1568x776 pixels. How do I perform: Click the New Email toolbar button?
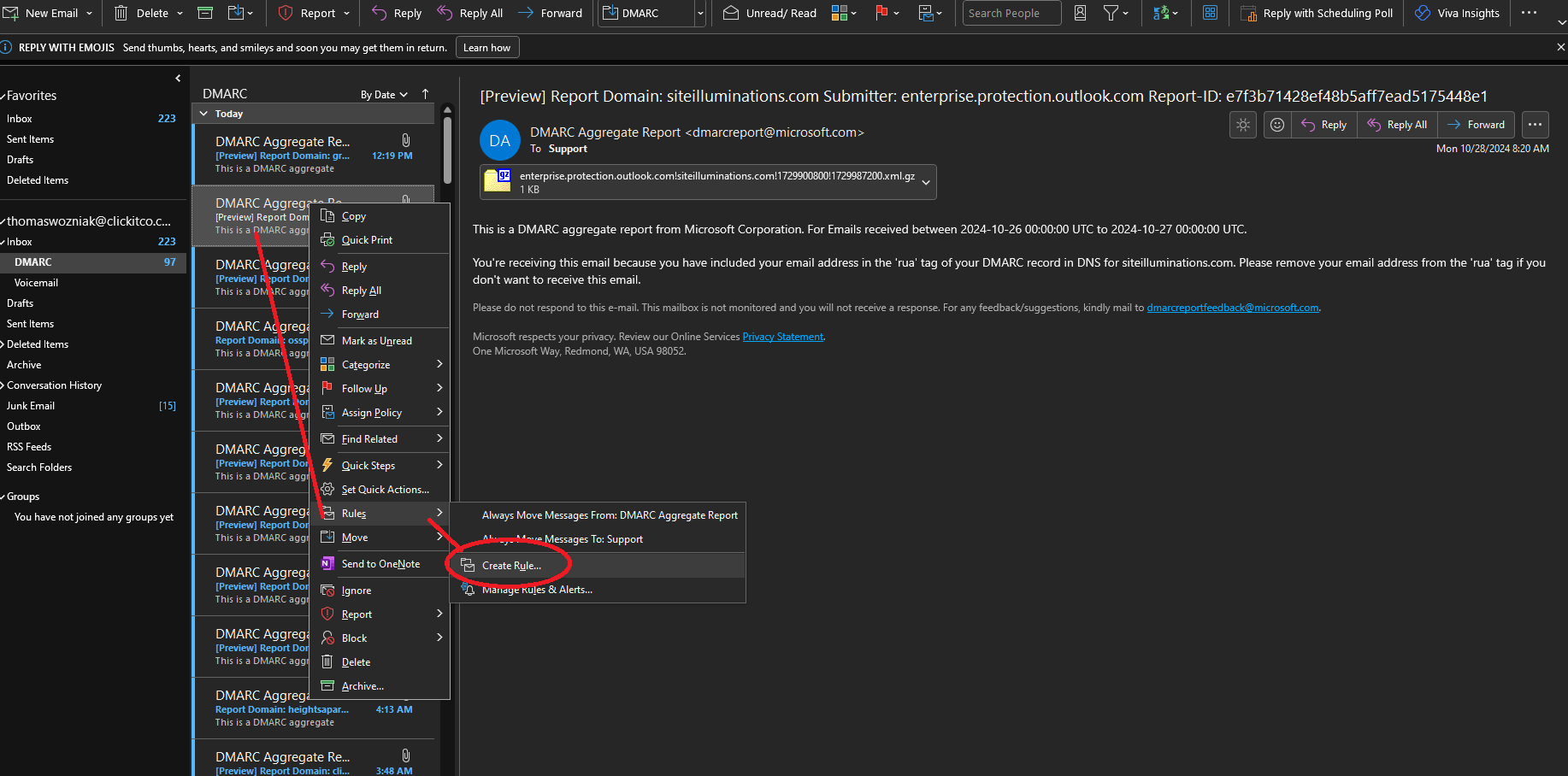click(43, 13)
